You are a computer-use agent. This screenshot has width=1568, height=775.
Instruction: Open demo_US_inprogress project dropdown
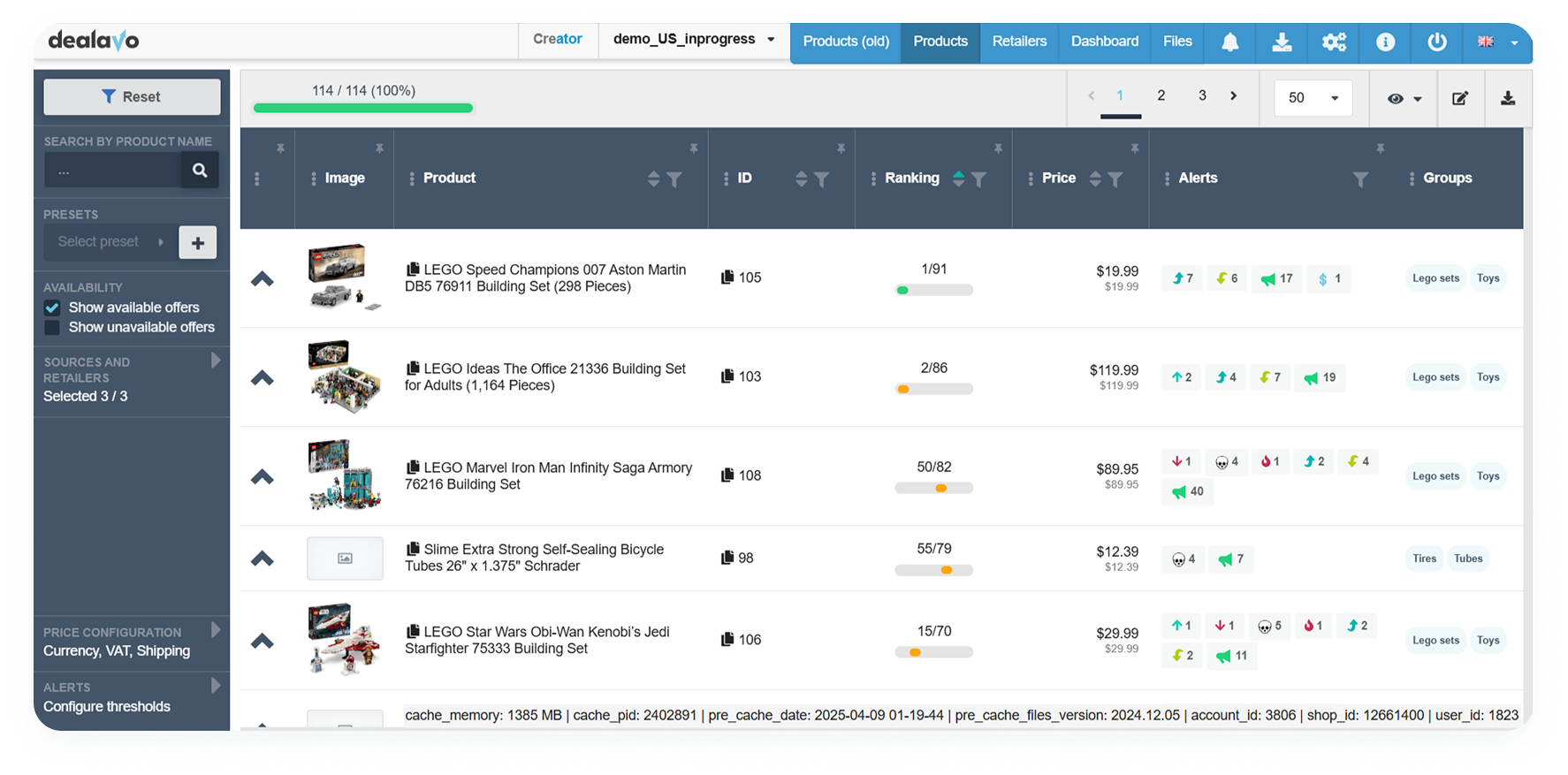[x=694, y=40]
